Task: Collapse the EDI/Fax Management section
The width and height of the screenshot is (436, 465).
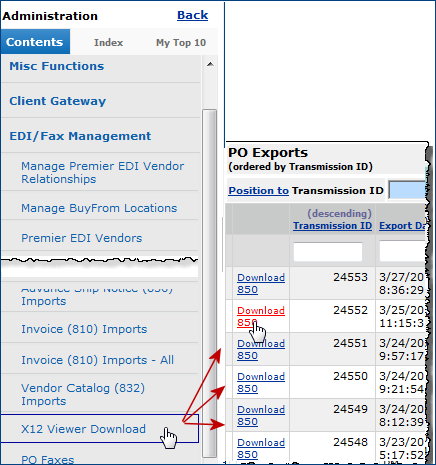Action: (x=80, y=136)
